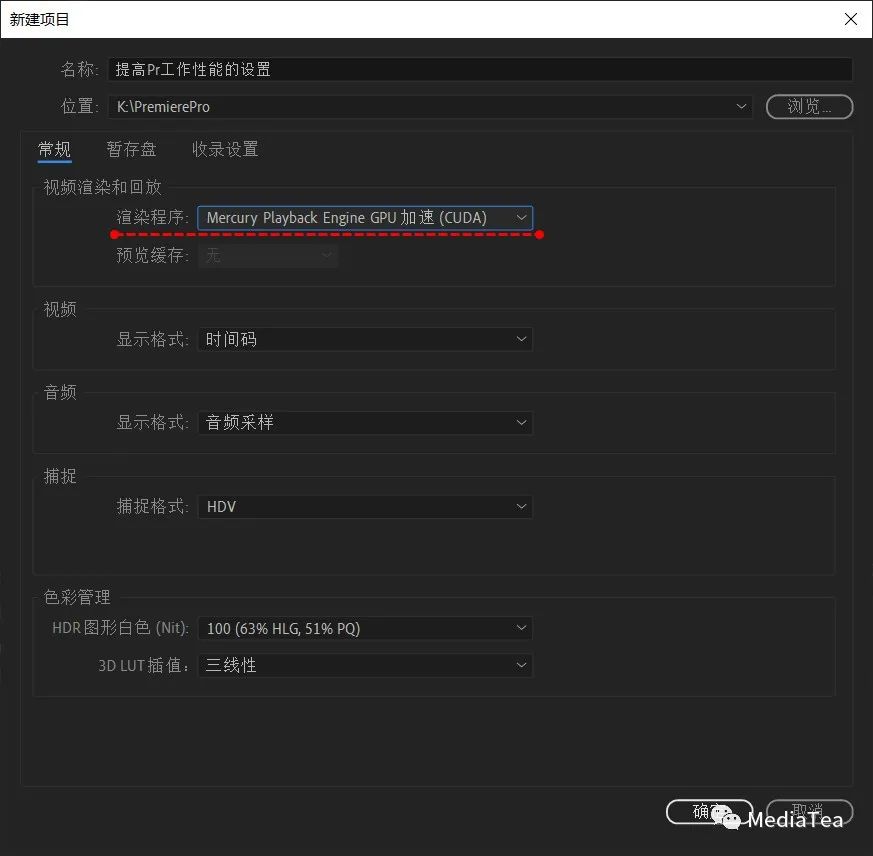Image resolution: width=873 pixels, height=856 pixels.
Task: Switch to the 常规 tab
Action: point(55,149)
